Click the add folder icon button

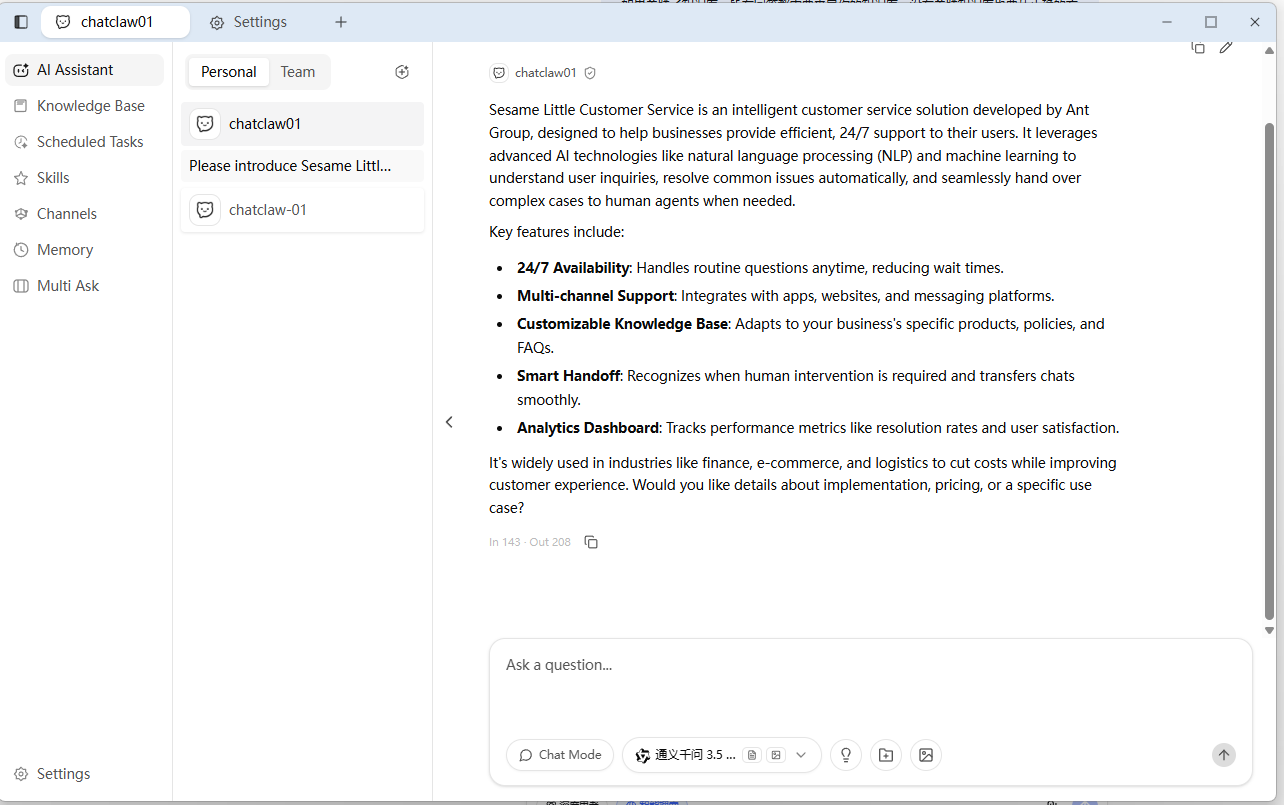pos(886,755)
